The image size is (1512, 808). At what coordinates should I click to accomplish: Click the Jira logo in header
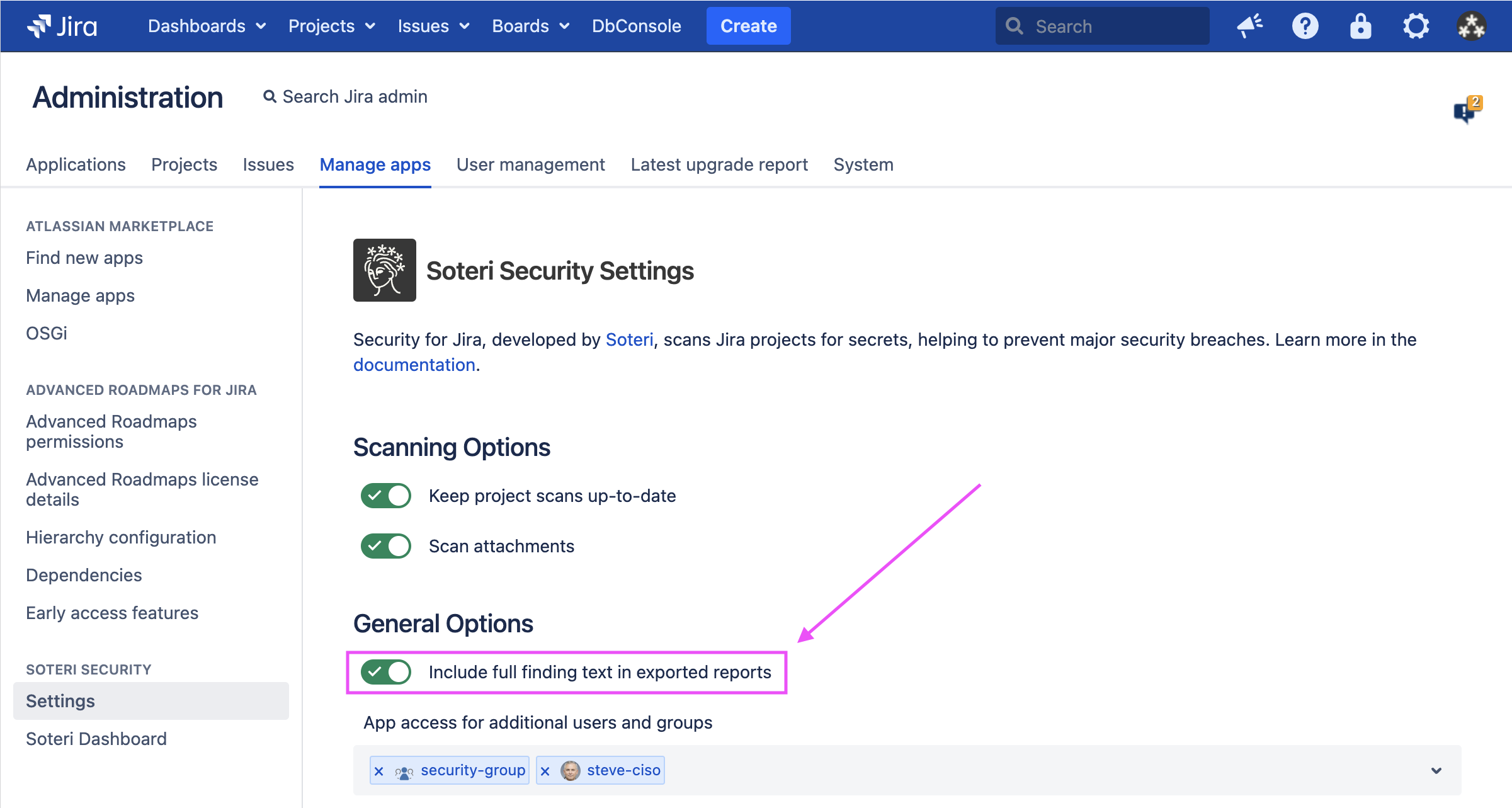[62, 26]
